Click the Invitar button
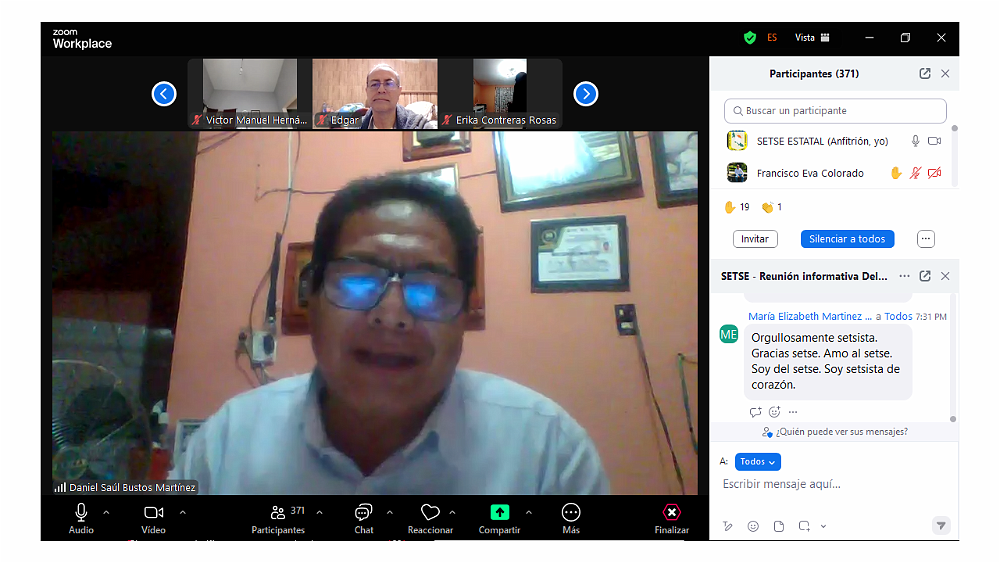The image size is (1000, 563). [755, 239]
